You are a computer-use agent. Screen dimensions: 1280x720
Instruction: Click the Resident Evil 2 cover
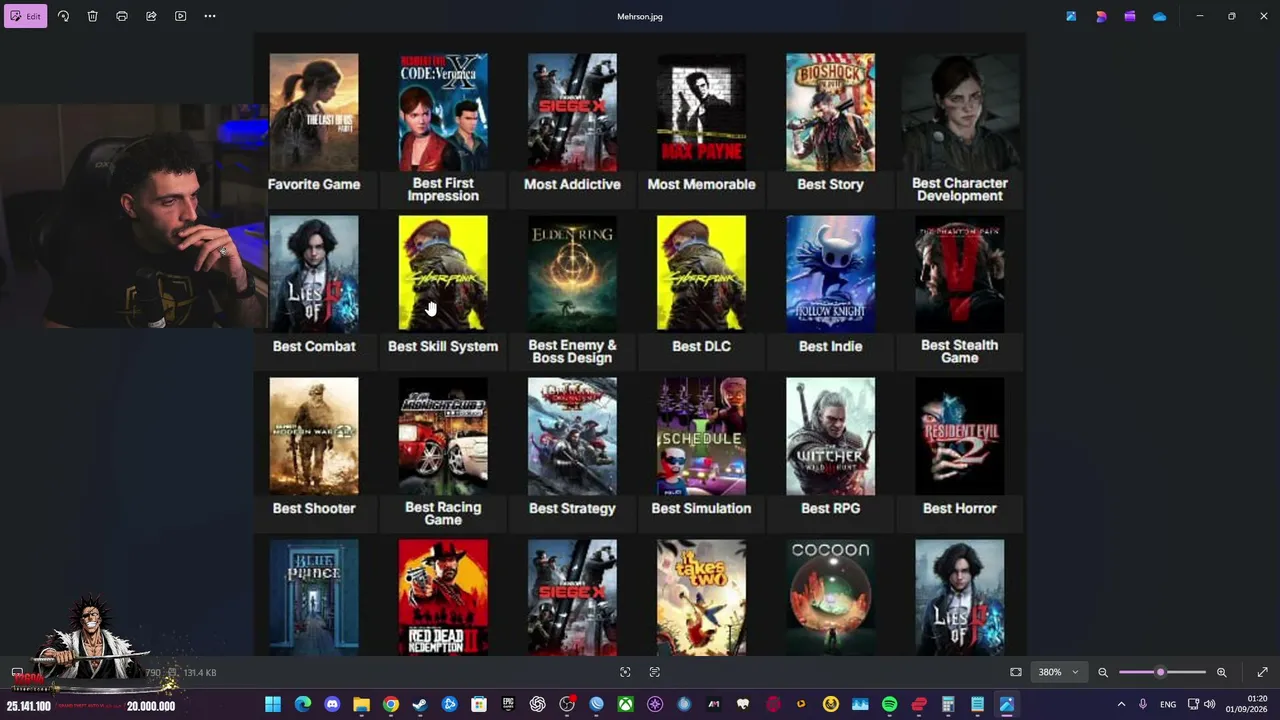click(x=959, y=436)
